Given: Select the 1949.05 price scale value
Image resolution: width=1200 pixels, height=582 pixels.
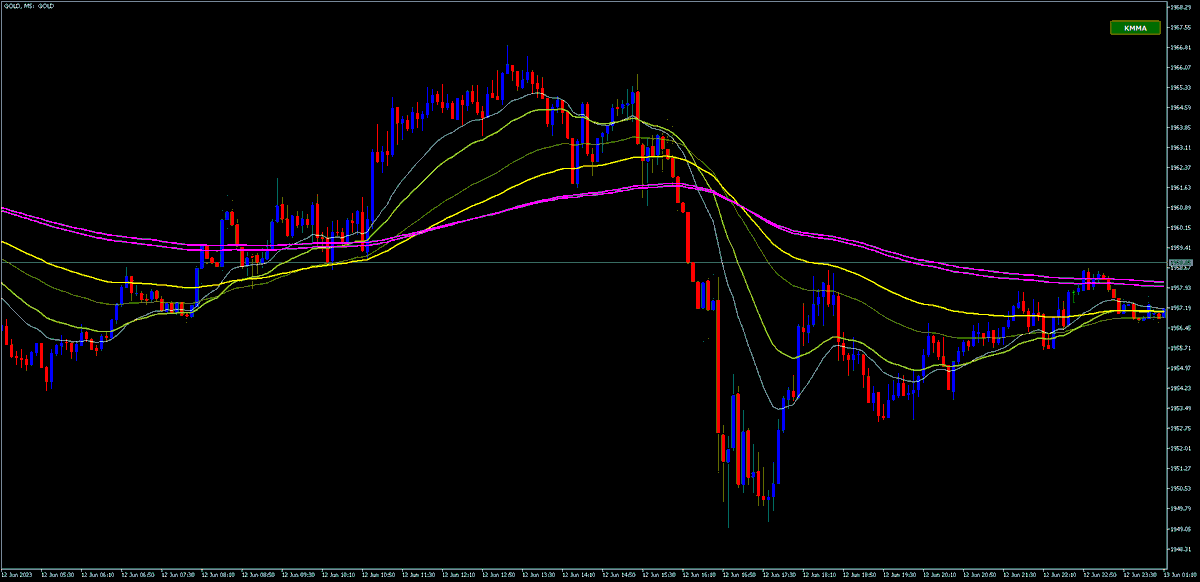Looking at the screenshot, I should (1180, 528).
